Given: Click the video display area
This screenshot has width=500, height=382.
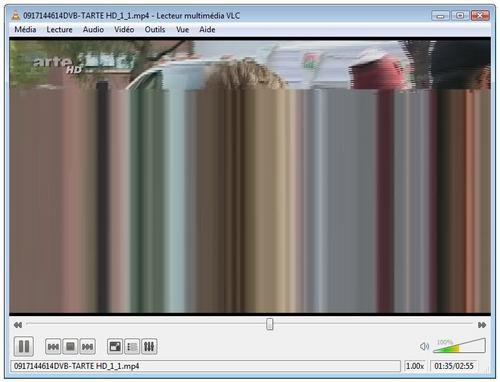Looking at the screenshot, I should [x=250, y=176].
